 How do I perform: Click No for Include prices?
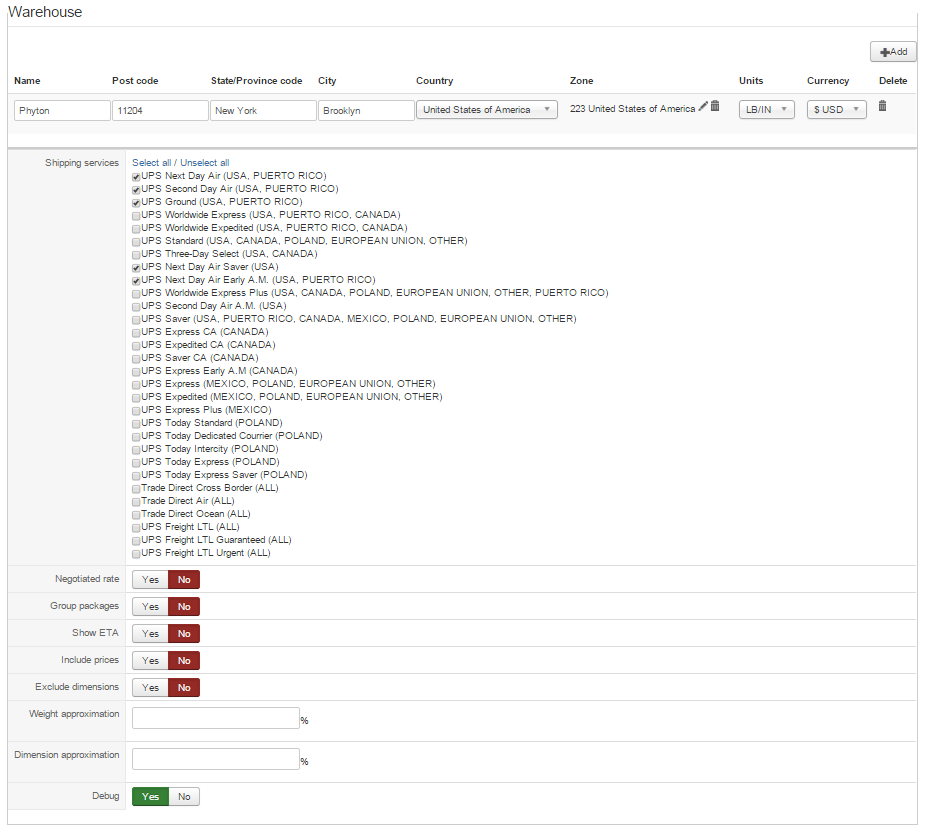[x=184, y=661]
